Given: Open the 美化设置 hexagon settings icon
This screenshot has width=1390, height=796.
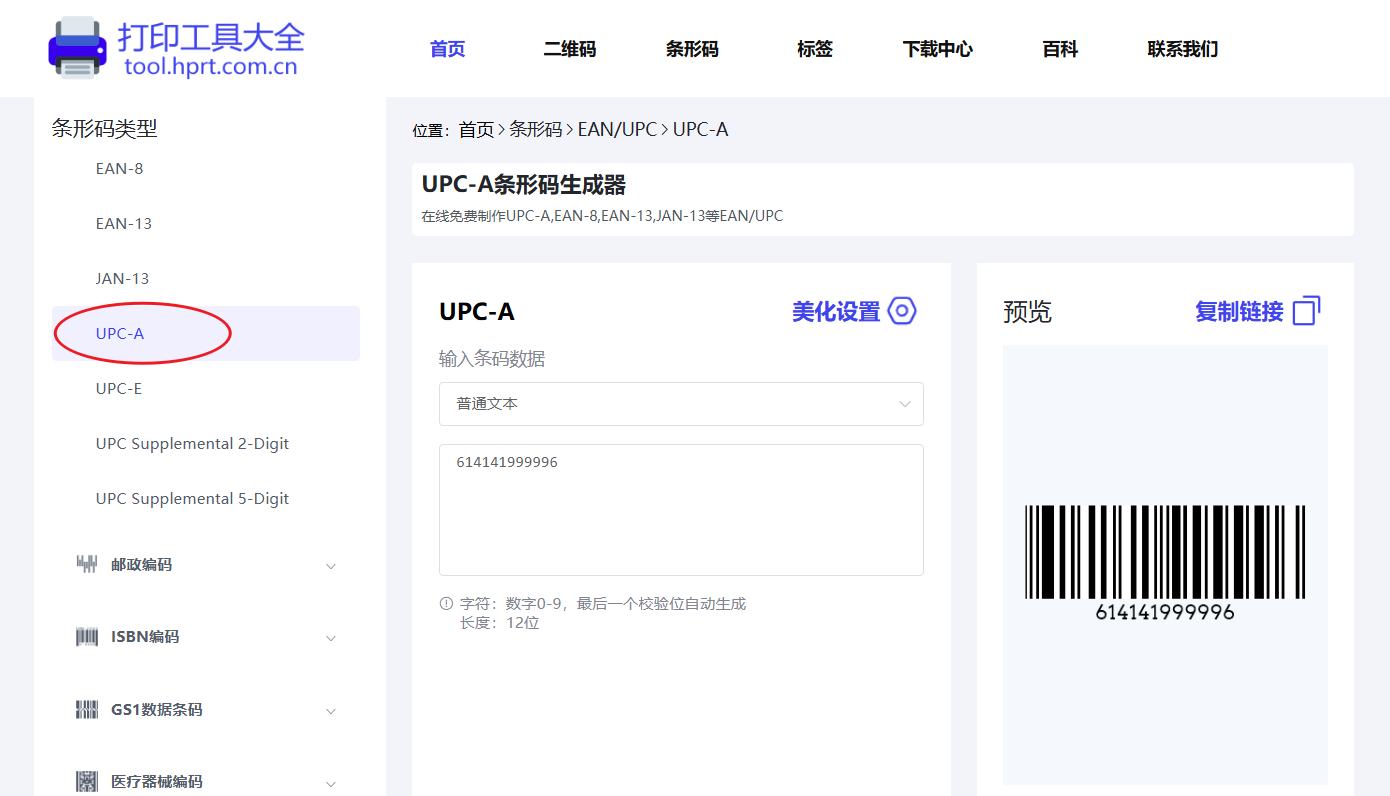Looking at the screenshot, I should [902, 311].
